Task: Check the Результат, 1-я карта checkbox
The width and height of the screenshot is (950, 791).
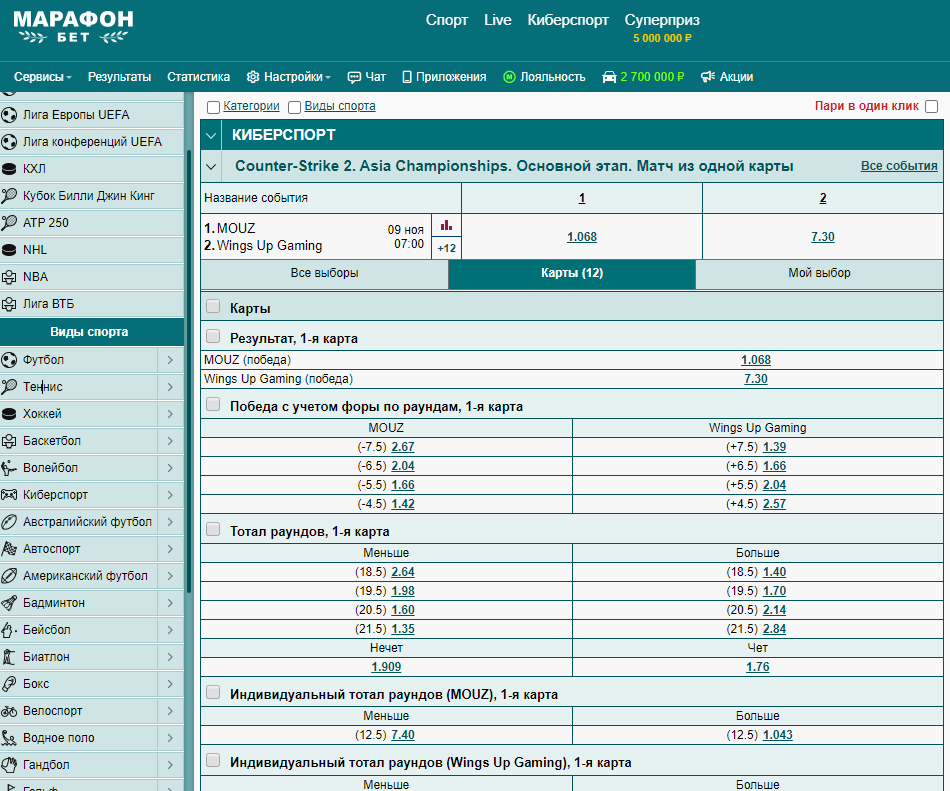Action: tap(213, 336)
